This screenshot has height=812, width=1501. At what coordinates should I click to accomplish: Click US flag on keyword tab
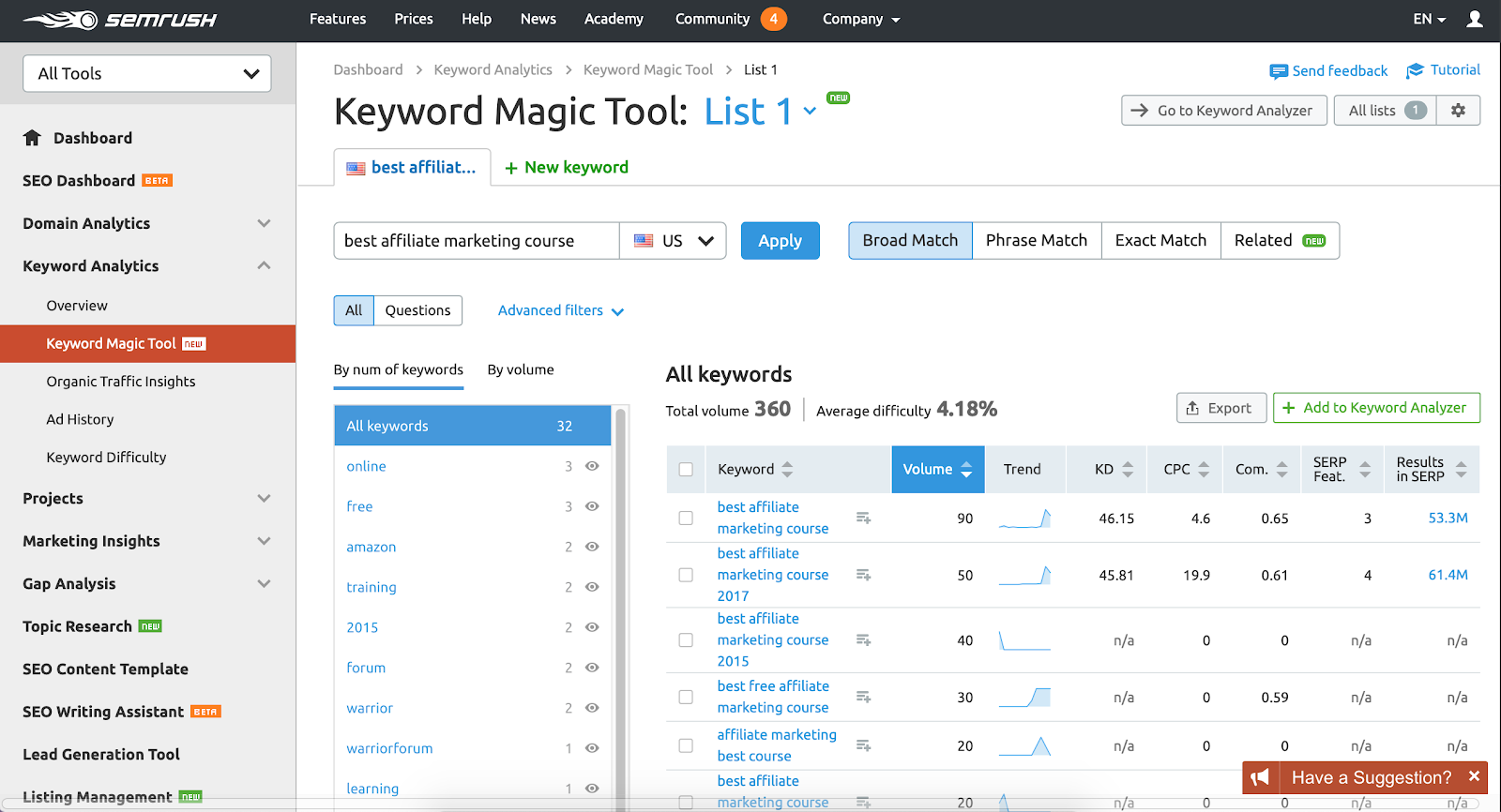tap(356, 169)
